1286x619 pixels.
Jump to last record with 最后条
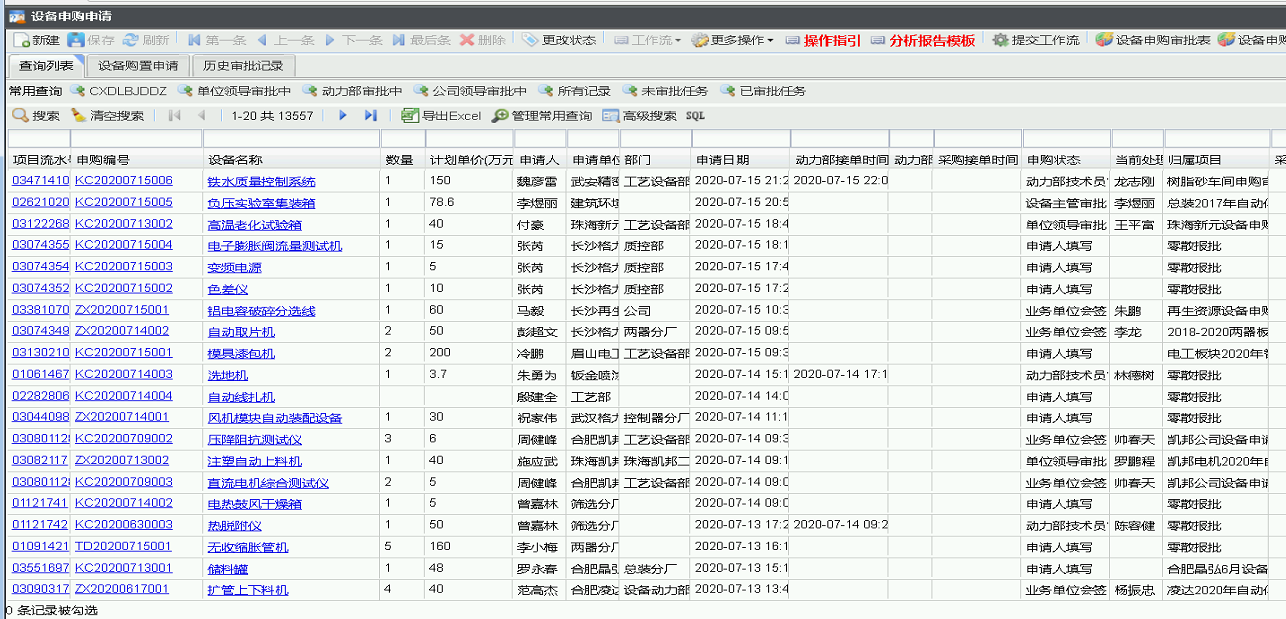click(421, 40)
